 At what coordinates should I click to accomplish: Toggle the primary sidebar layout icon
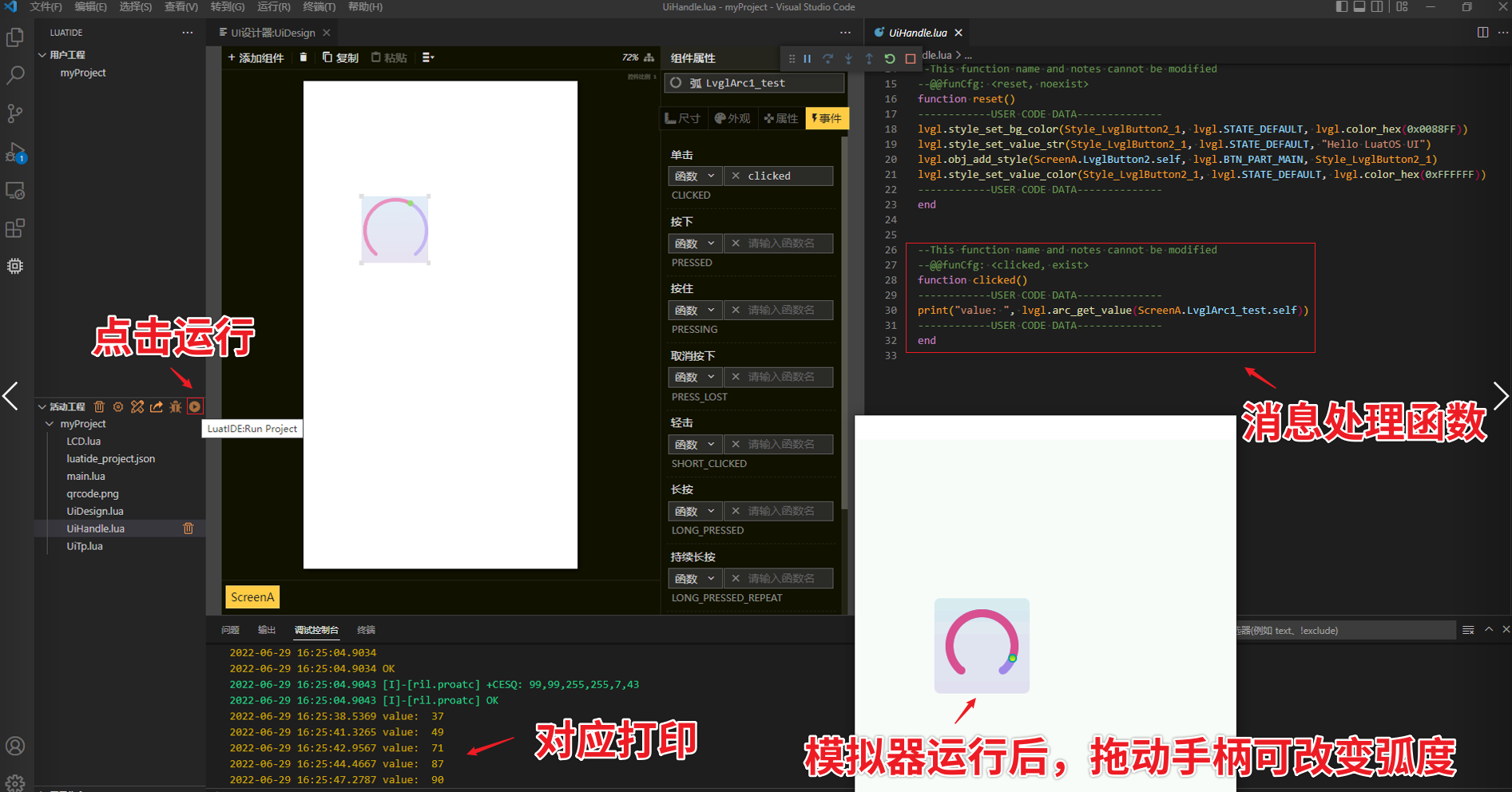tap(1341, 7)
